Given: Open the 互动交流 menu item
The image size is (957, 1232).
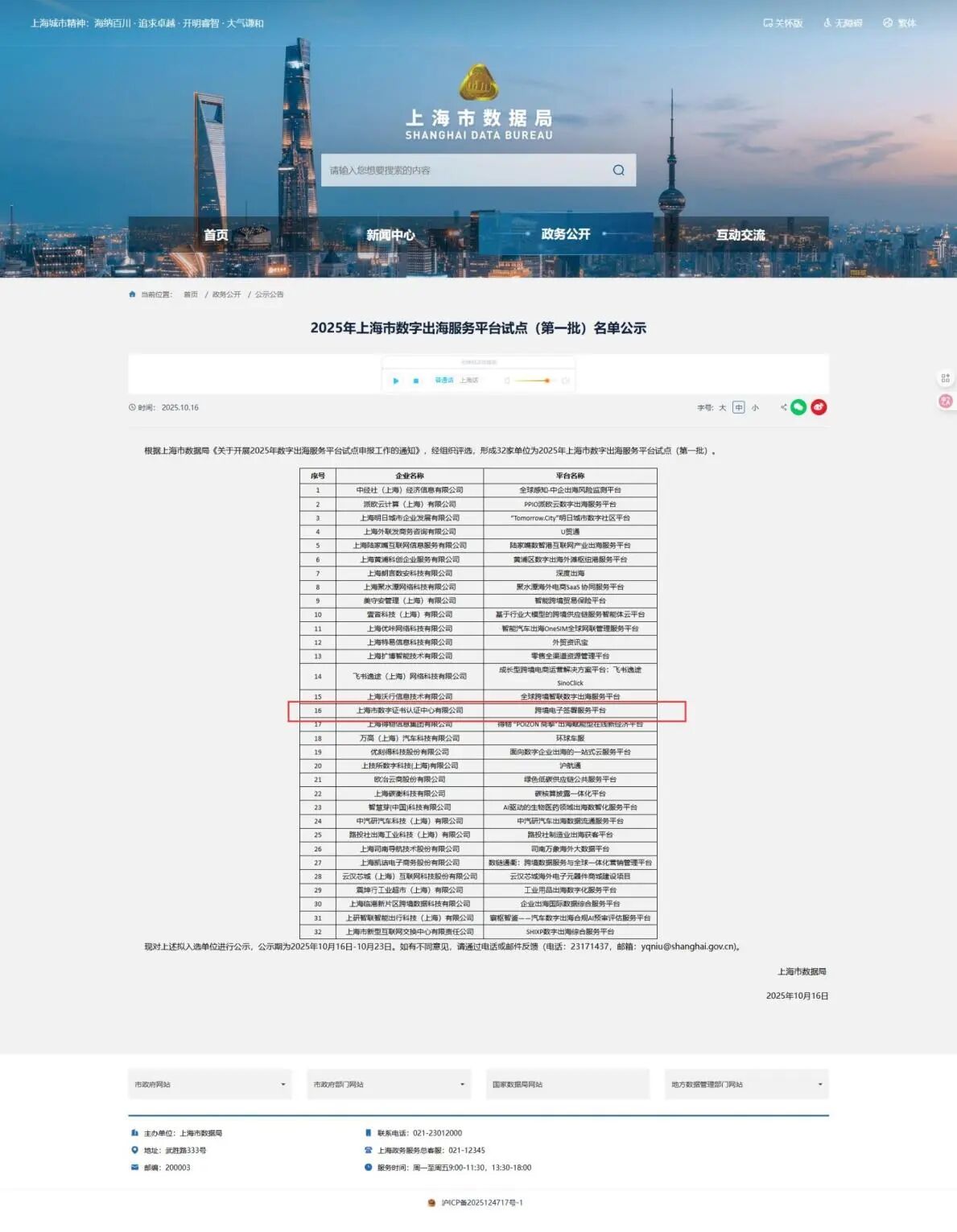Looking at the screenshot, I should [740, 236].
